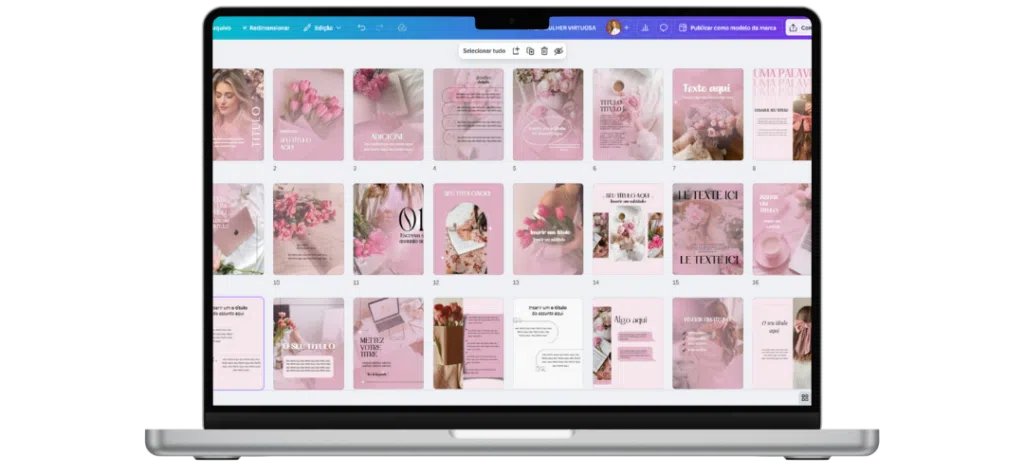Select the METTEZ VOTRE TITRE thumbnail
The height and width of the screenshot is (474, 1024).
point(389,343)
